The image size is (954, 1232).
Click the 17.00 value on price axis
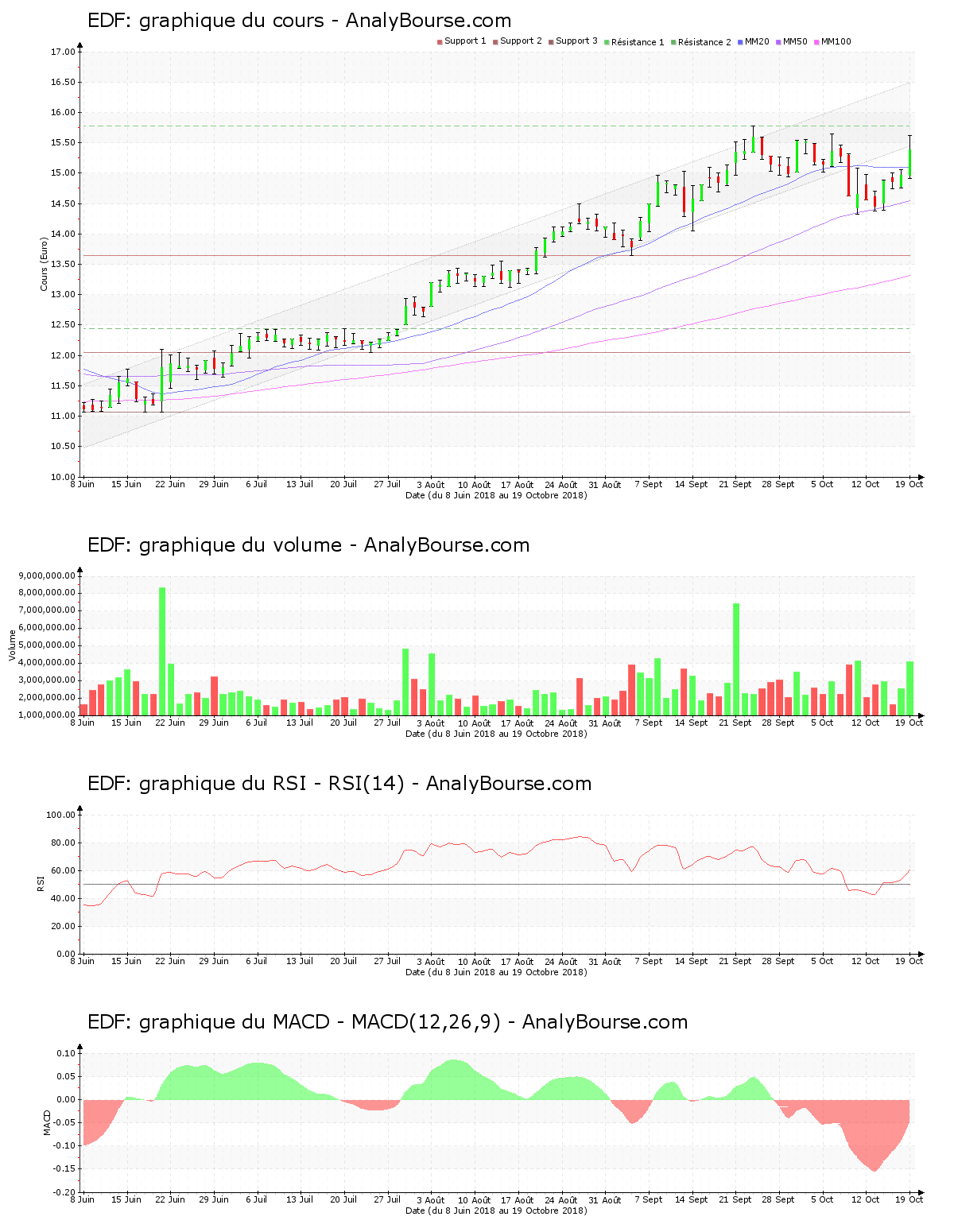63,52
